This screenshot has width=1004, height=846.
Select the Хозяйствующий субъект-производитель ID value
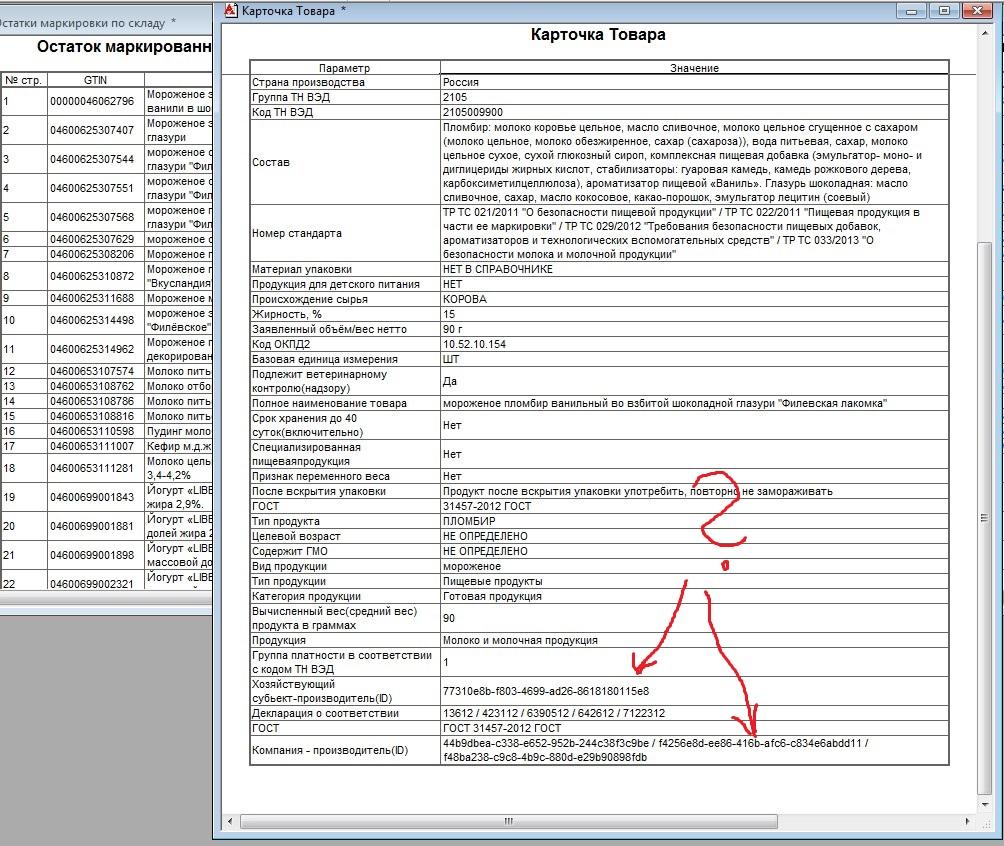coord(546,691)
